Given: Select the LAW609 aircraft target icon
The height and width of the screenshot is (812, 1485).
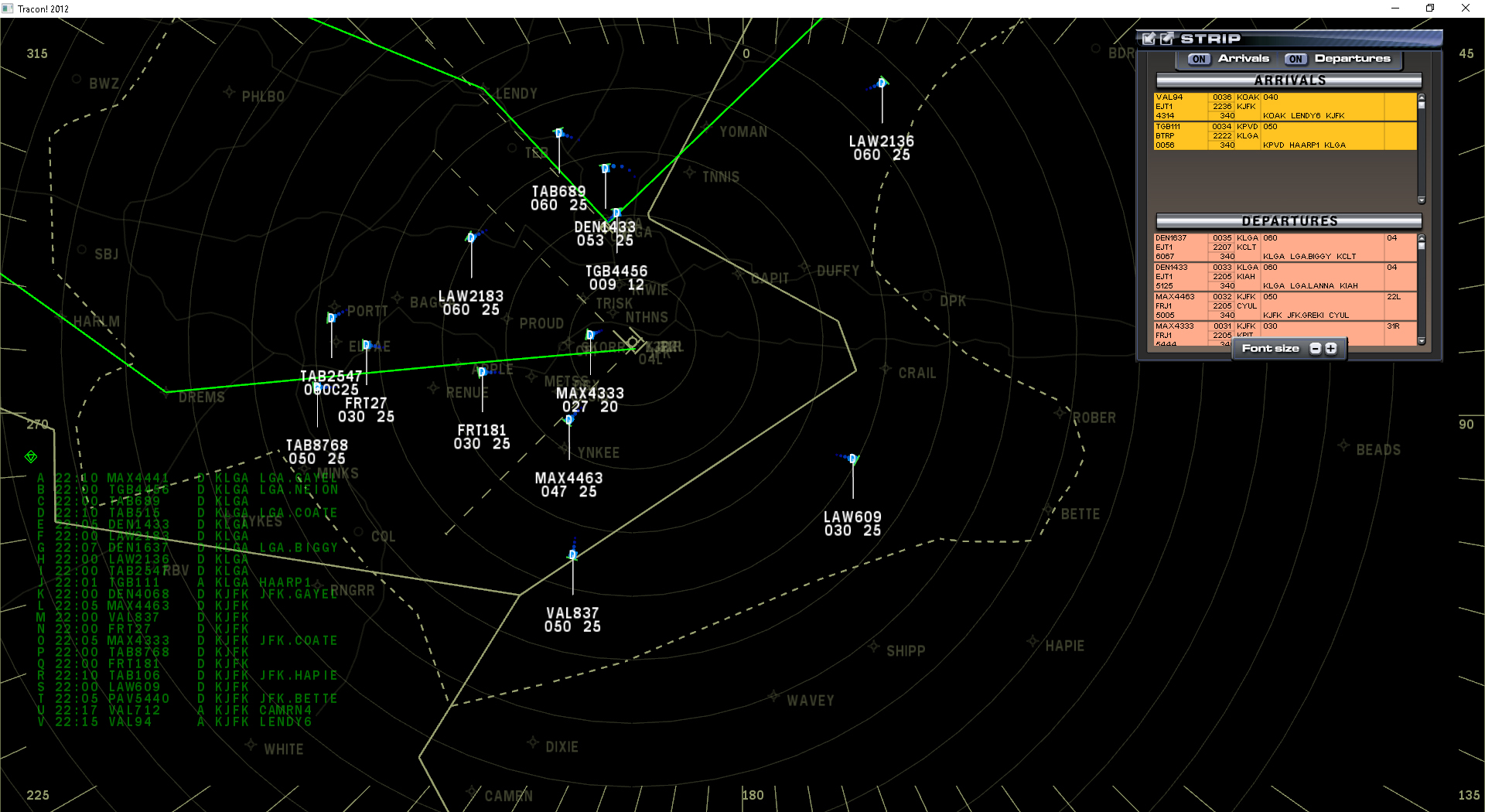Looking at the screenshot, I should tap(852, 459).
